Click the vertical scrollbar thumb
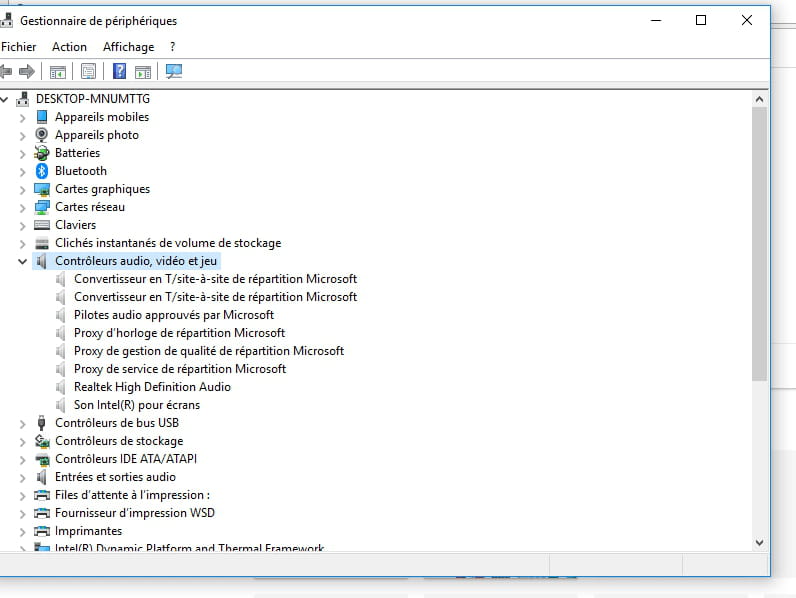796x598 pixels. click(759, 244)
